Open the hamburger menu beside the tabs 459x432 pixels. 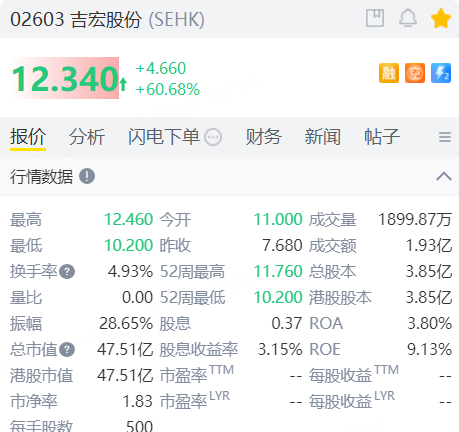coord(445,137)
